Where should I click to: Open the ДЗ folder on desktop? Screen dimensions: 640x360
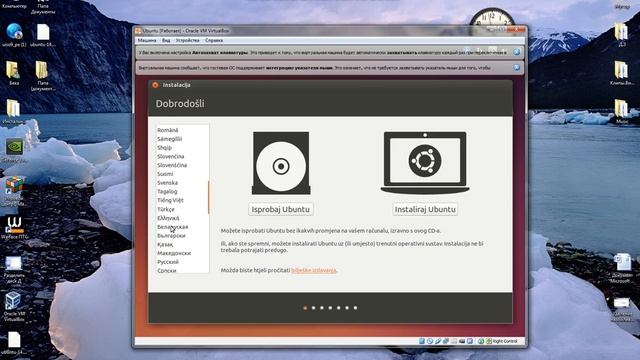(622, 34)
